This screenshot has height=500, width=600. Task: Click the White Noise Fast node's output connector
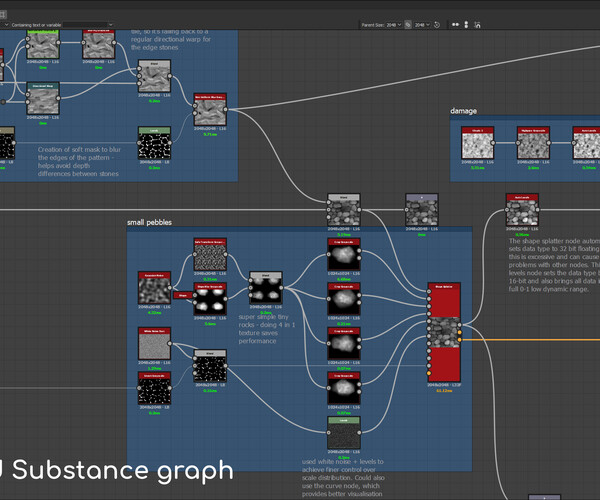pyautogui.click(x=170, y=344)
